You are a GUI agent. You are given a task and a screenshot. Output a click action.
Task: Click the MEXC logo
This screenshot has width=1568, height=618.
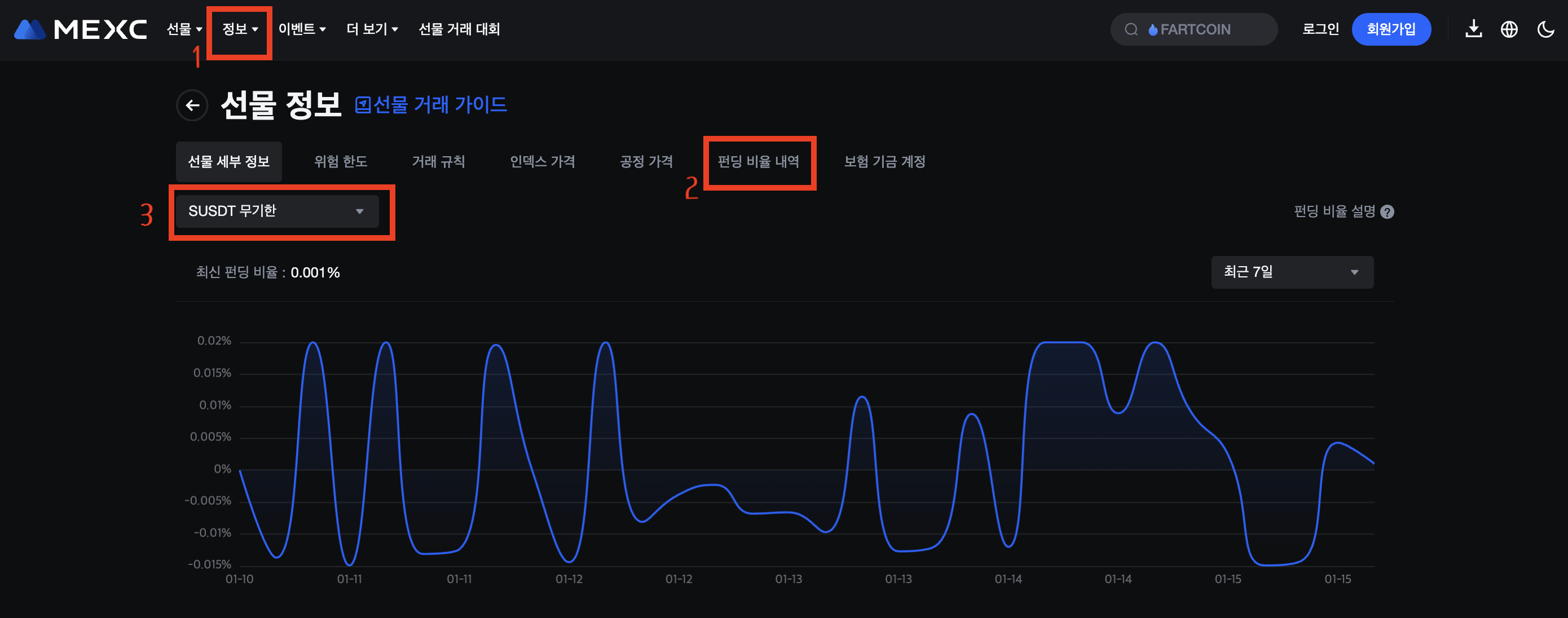tap(80, 29)
